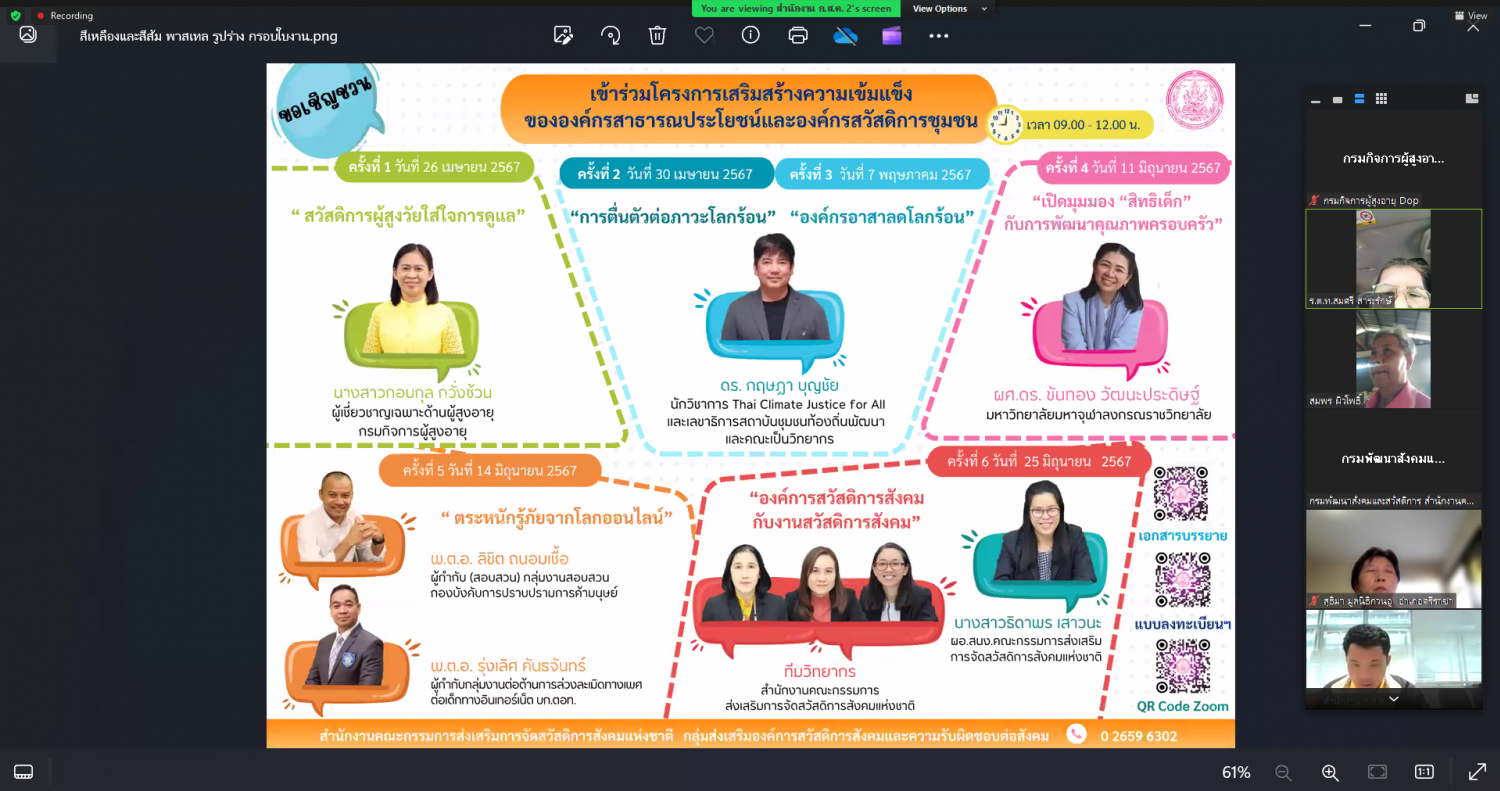1500x791 pixels.
Task: Show file info with the info icon
Action: click(x=751, y=36)
